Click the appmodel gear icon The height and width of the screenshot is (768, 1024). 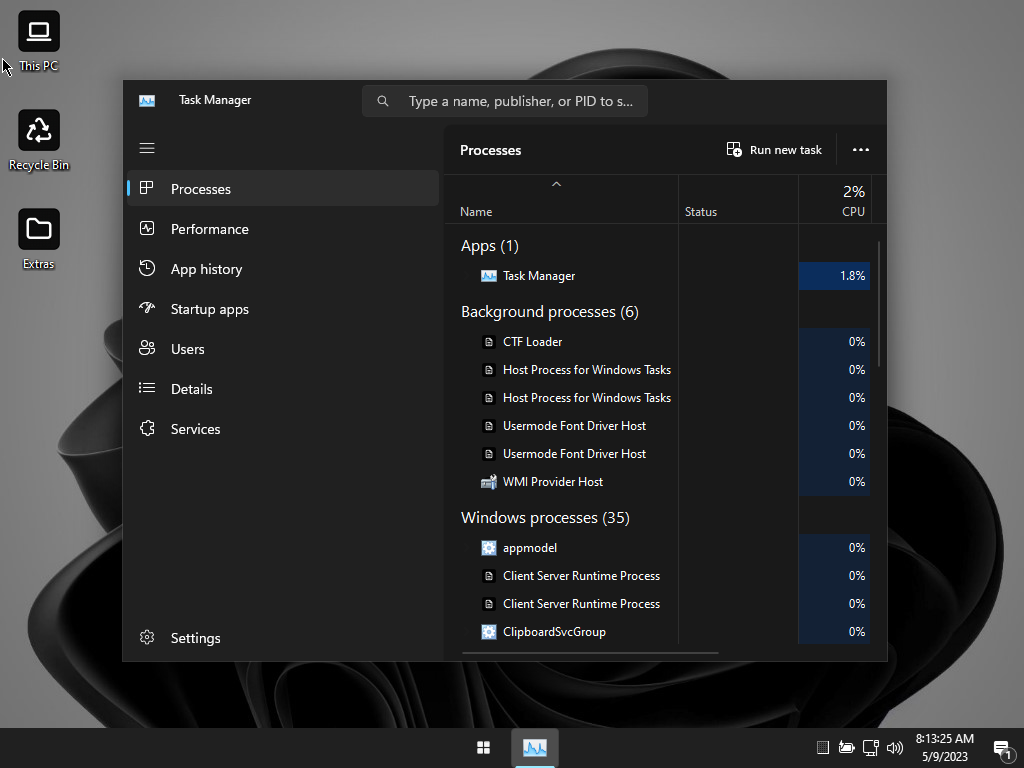click(x=488, y=548)
